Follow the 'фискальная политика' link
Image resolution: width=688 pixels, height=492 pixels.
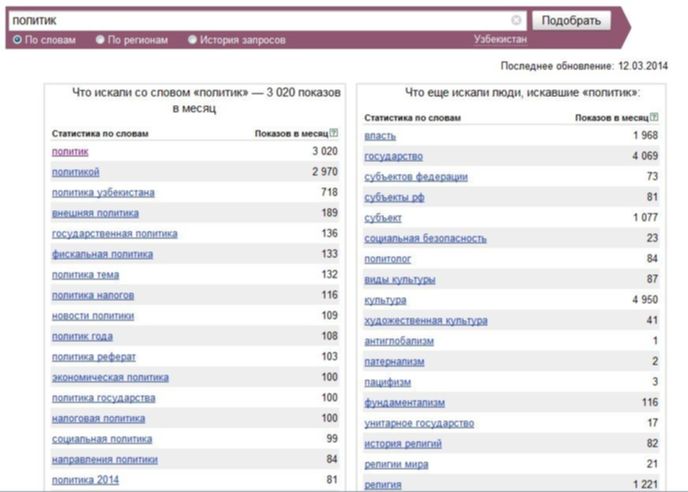click(102, 254)
